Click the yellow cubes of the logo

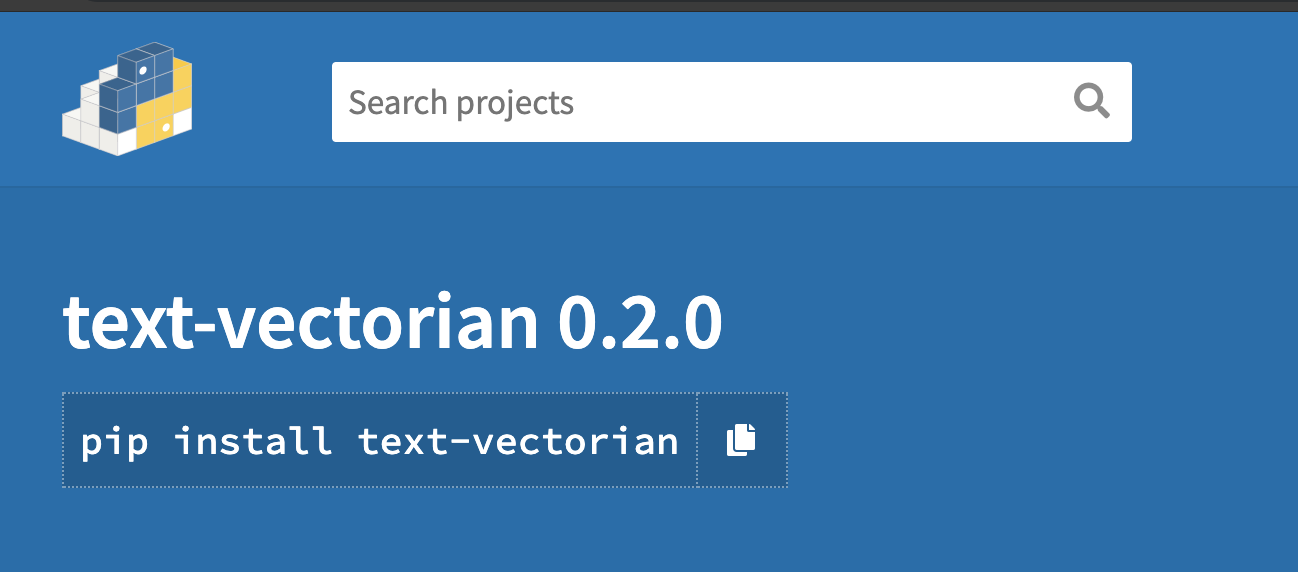[169, 110]
